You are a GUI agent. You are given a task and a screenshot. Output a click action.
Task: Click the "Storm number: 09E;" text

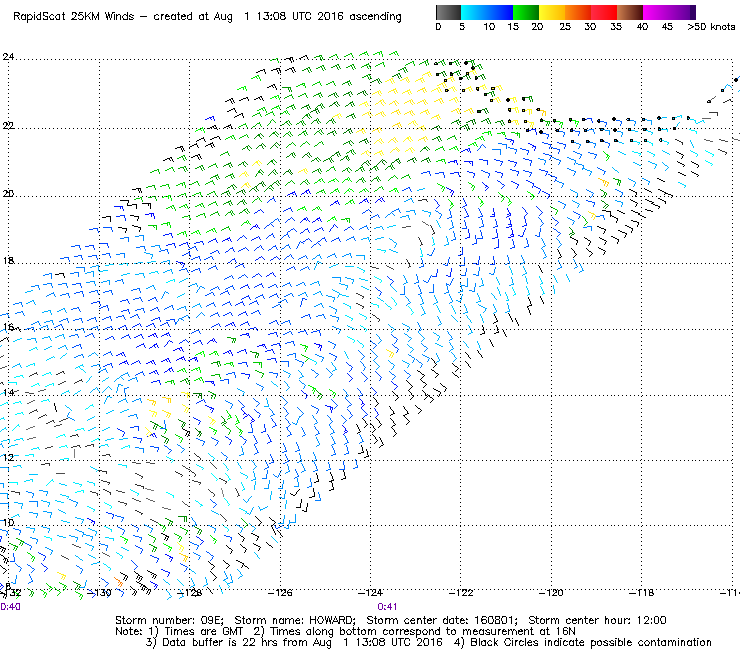[169, 620]
